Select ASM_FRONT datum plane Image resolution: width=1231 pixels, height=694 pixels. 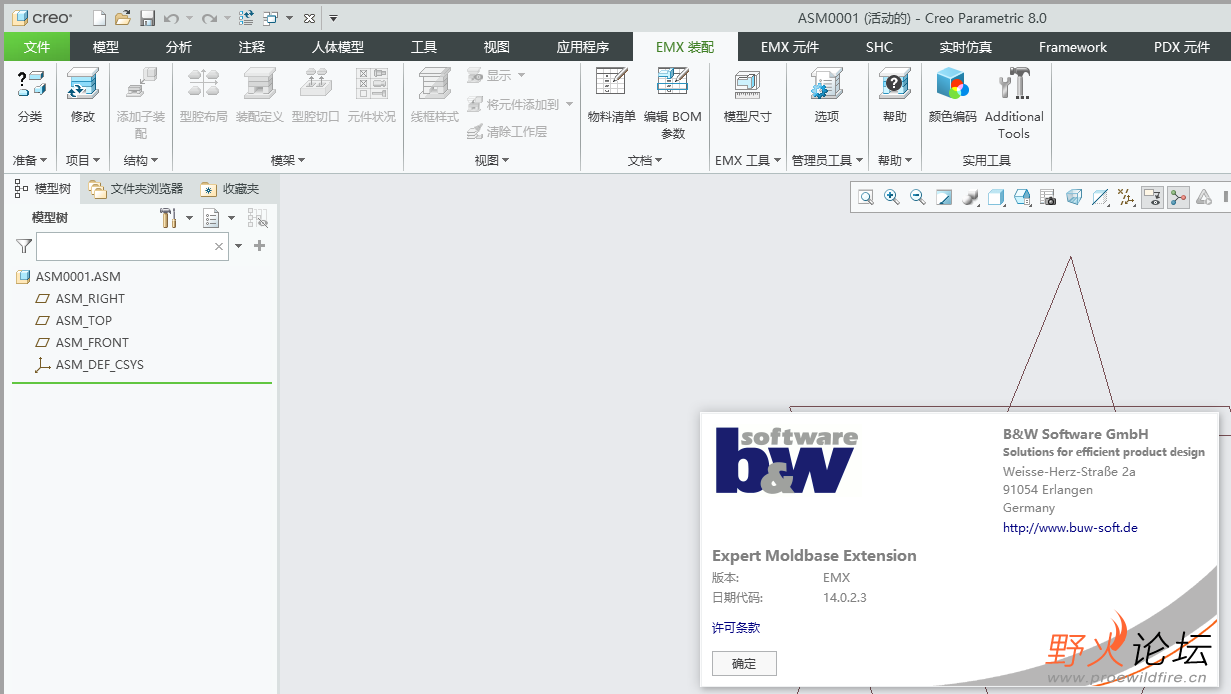(82, 343)
